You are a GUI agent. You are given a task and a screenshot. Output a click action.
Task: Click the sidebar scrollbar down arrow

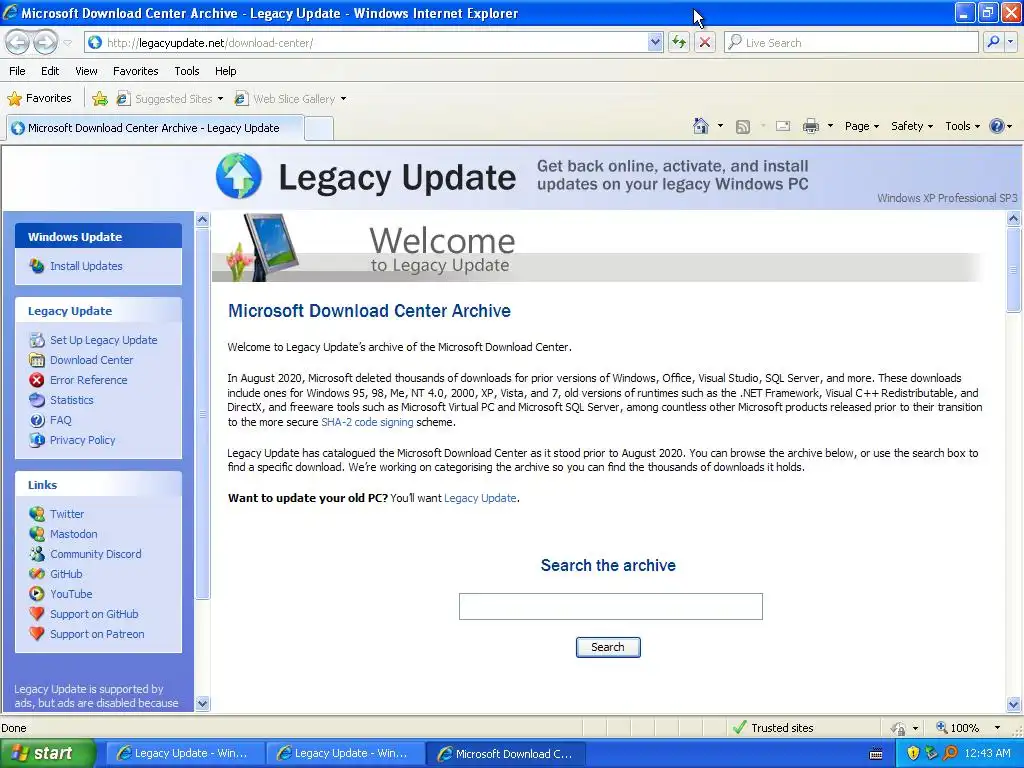[x=202, y=703]
